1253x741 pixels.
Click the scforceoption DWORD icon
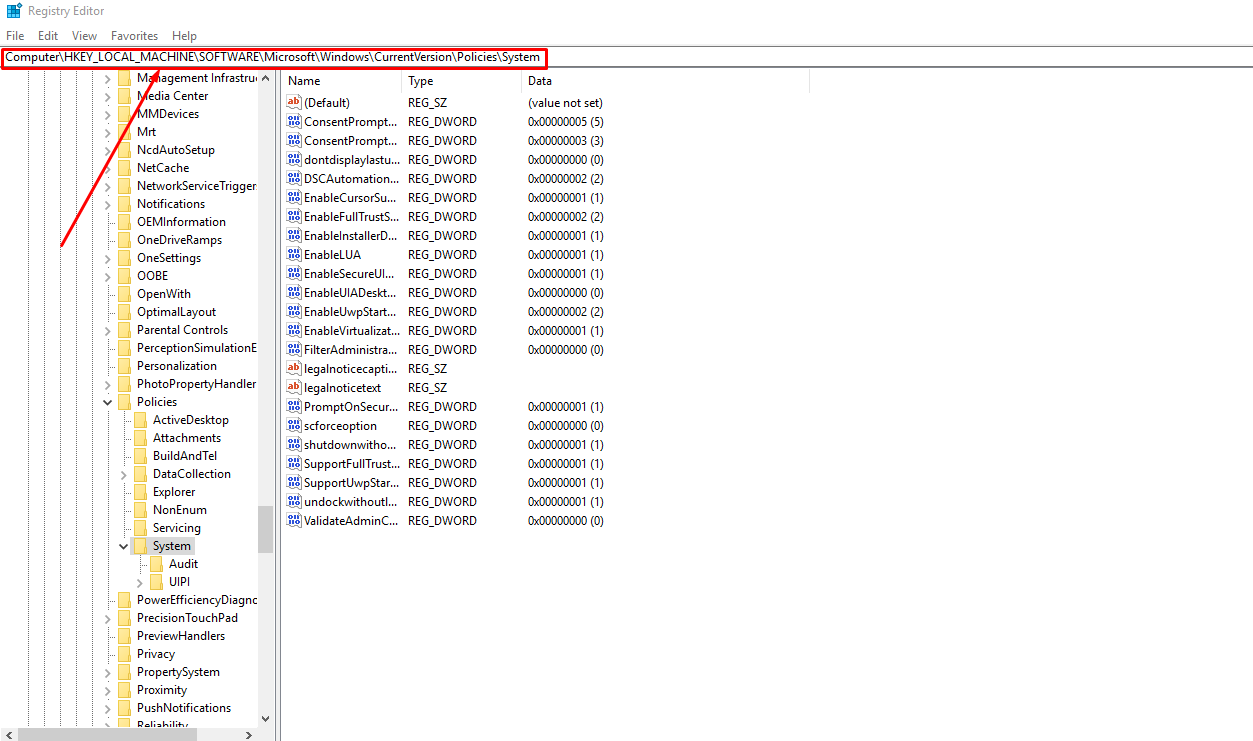click(294, 426)
